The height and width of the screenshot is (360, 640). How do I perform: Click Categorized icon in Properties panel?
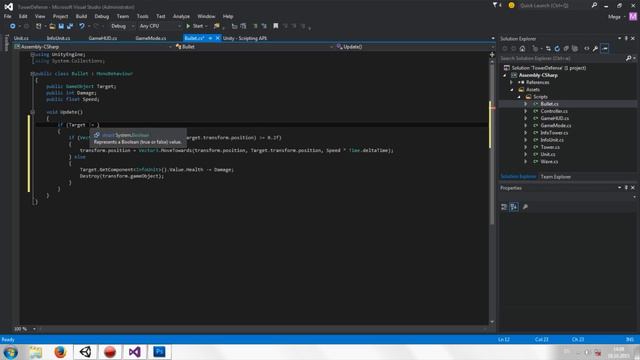pos(504,207)
